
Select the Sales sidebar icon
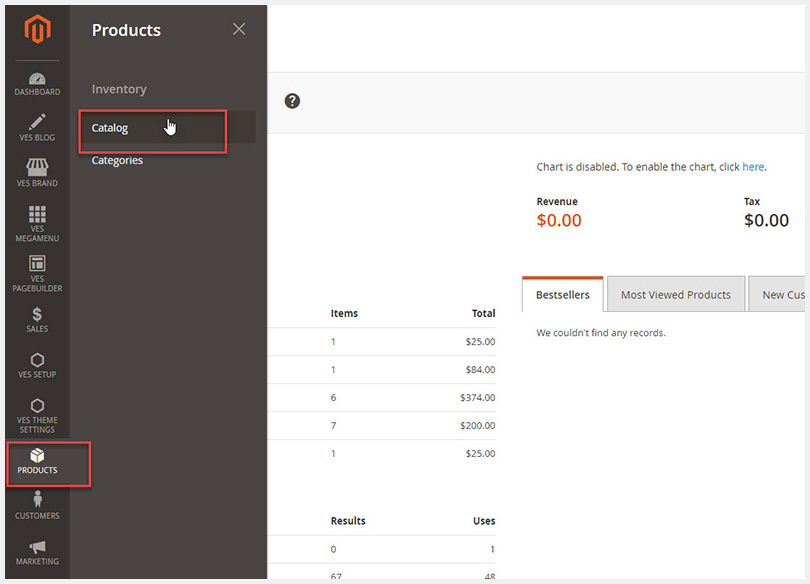pos(36,320)
